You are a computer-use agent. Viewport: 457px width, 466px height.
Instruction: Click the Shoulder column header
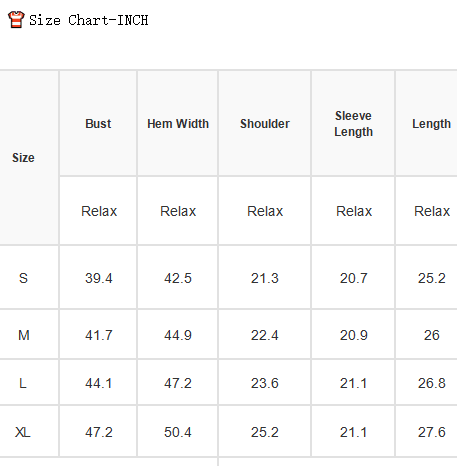point(265,124)
